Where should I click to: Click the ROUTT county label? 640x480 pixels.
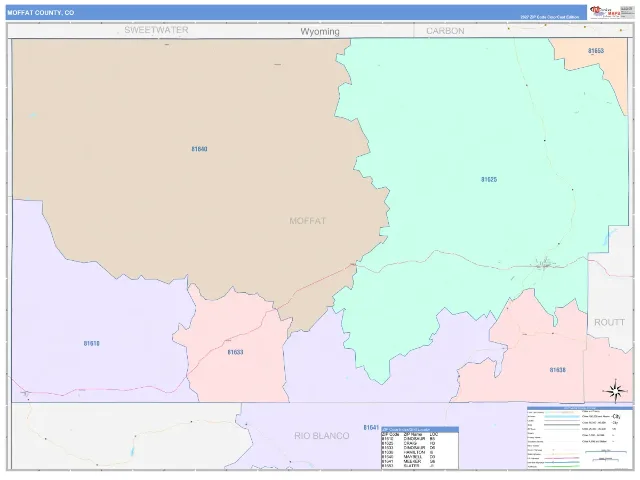609,322
